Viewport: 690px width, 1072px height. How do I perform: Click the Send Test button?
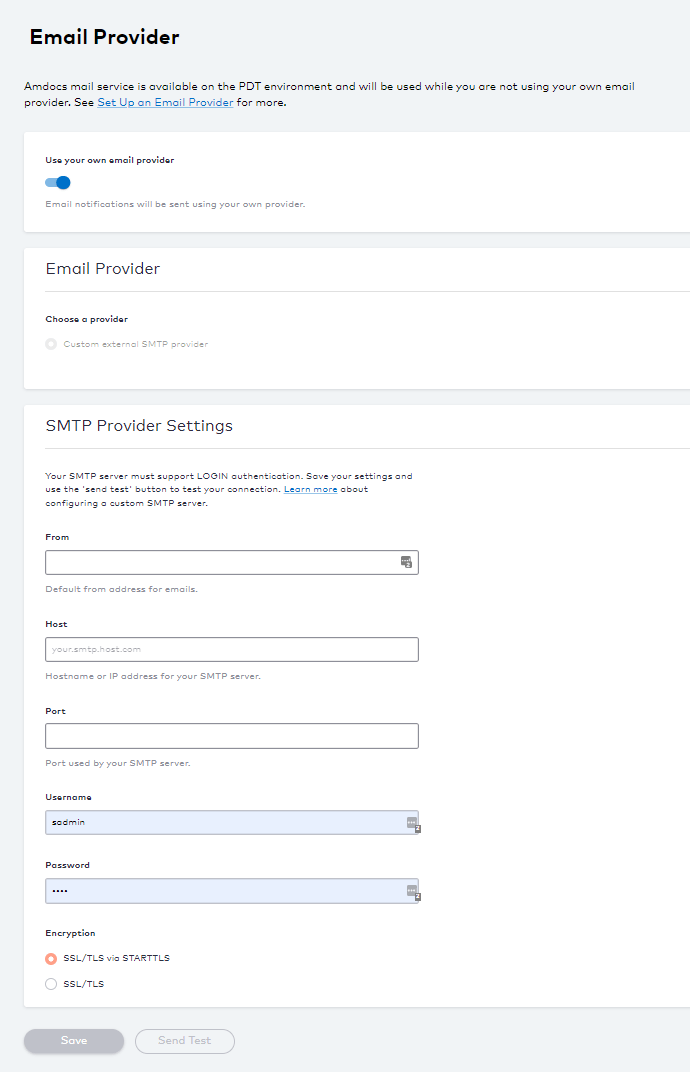(185, 1041)
